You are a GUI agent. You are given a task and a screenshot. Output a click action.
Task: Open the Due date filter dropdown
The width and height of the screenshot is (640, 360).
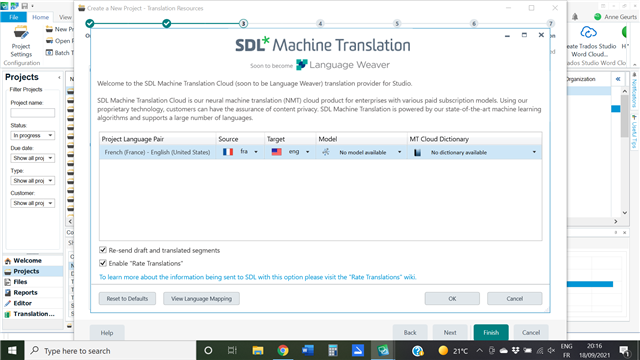pos(32,158)
